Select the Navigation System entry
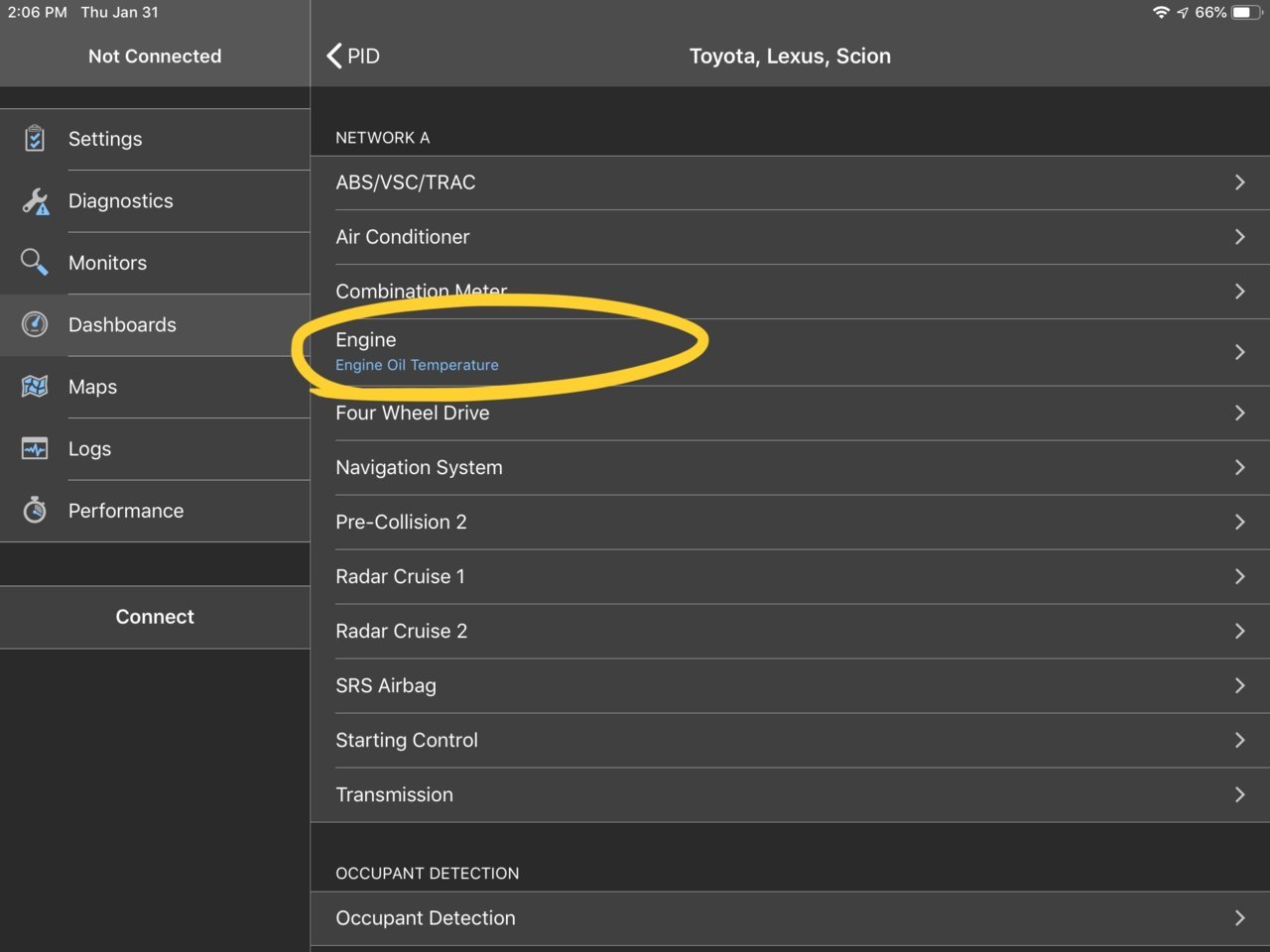This screenshot has width=1270, height=952. 790,467
